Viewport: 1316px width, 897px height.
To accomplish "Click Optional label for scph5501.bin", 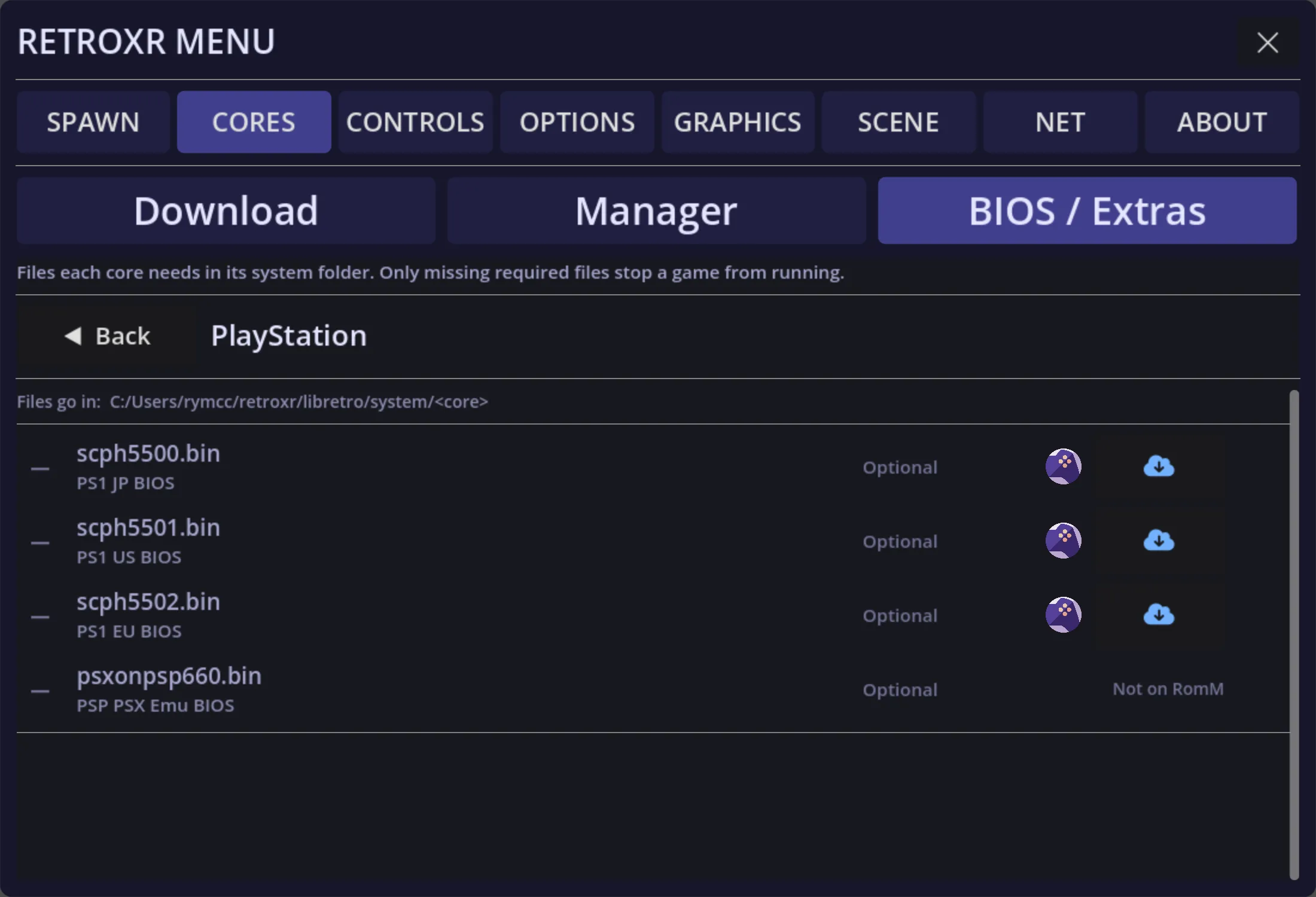I will pos(900,542).
